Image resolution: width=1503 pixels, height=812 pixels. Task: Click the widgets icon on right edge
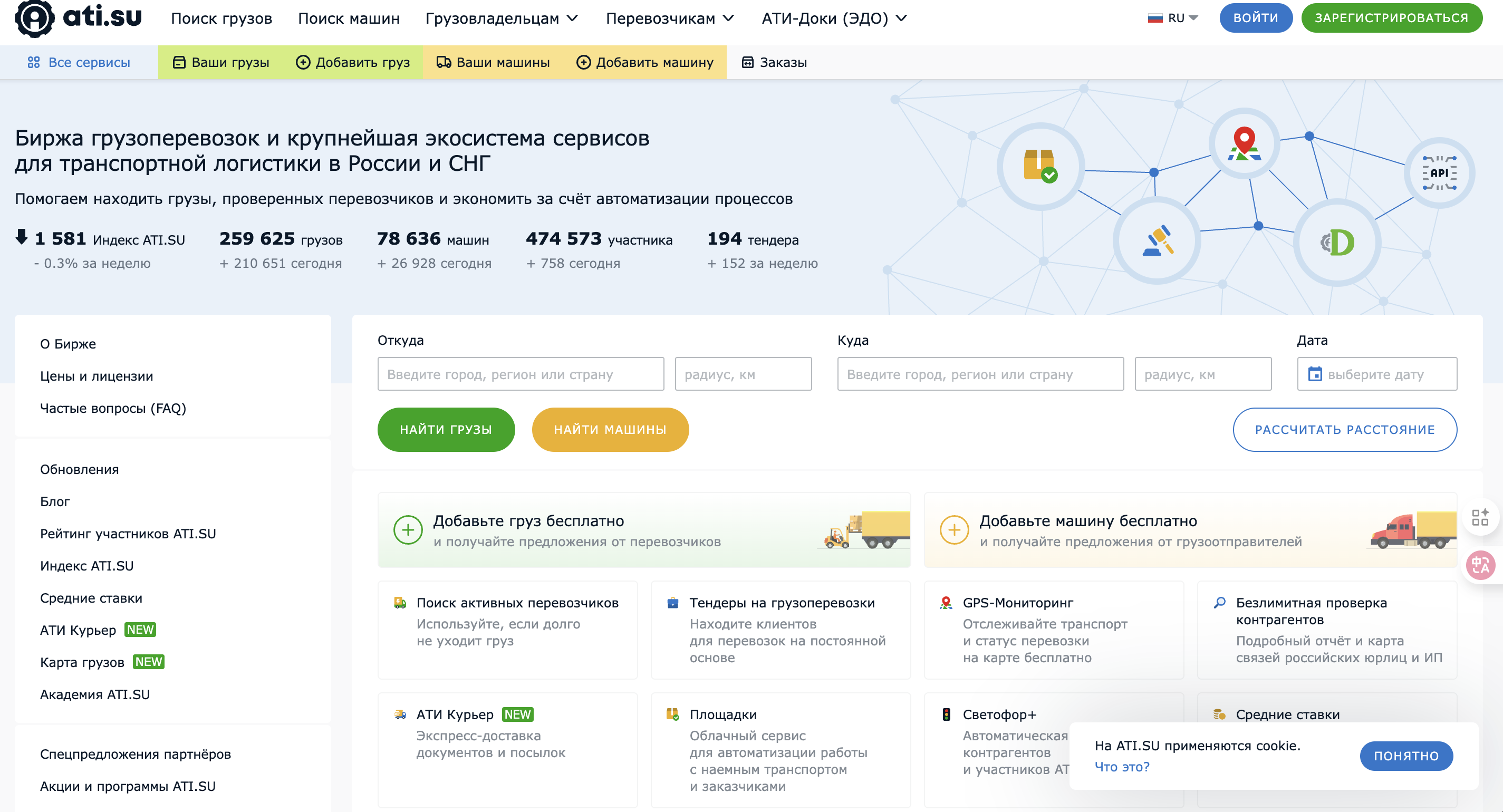[1480, 517]
